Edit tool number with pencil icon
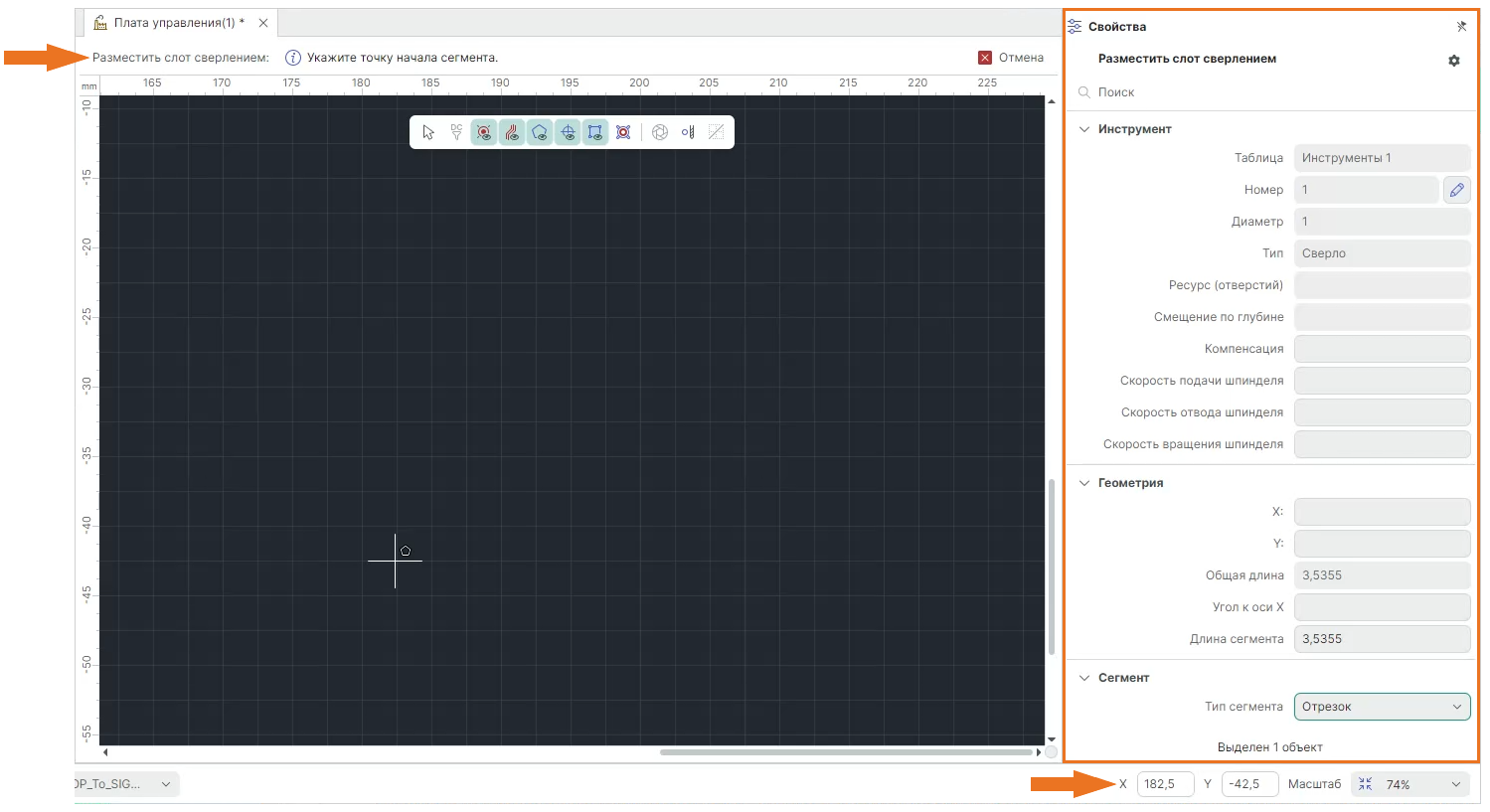Viewport: 1490px width, 812px height. coord(1456,190)
